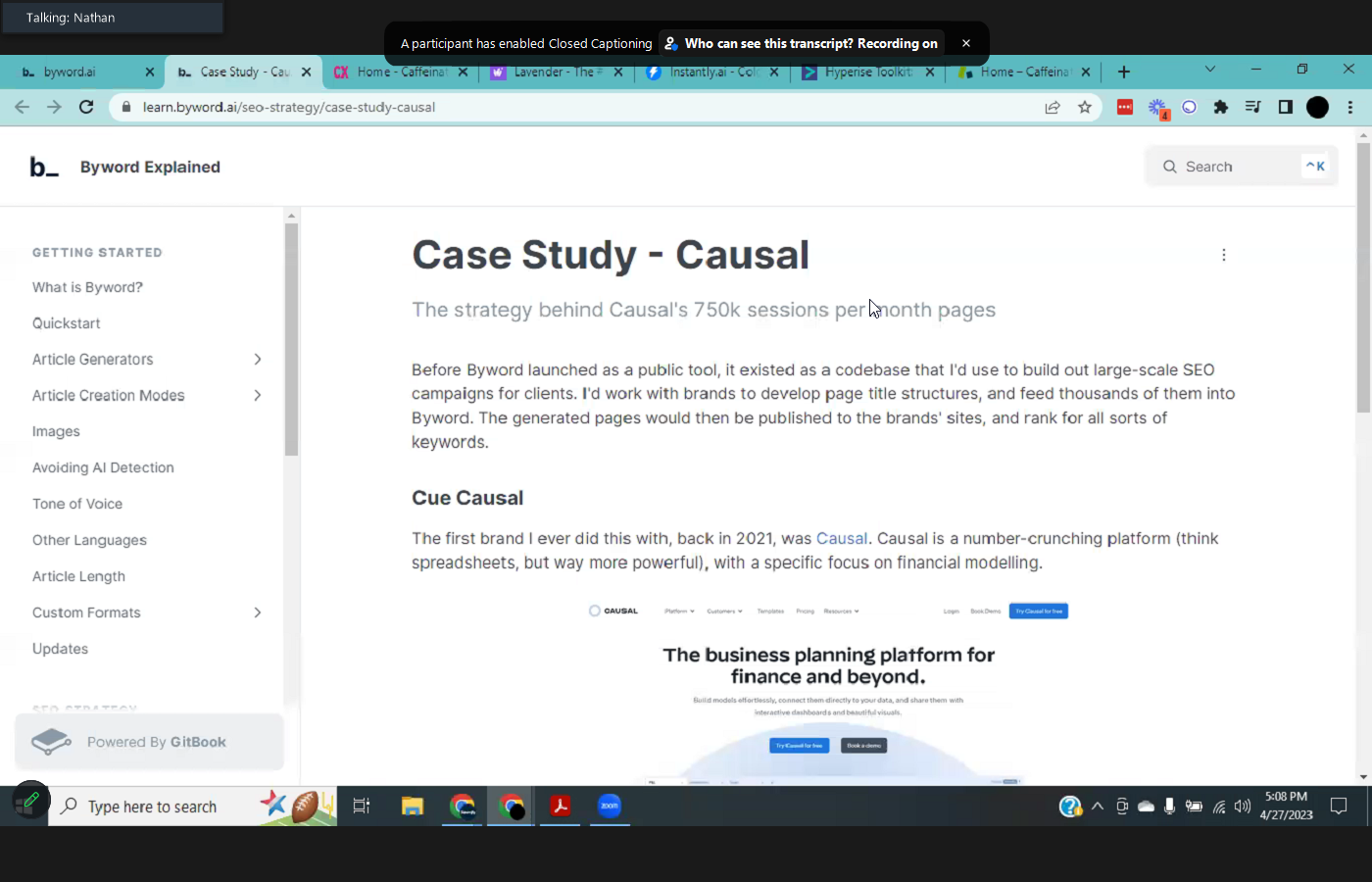Click the share page icon in address bar
The width and height of the screenshot is (1372, 882).
tap(1053, 107)
